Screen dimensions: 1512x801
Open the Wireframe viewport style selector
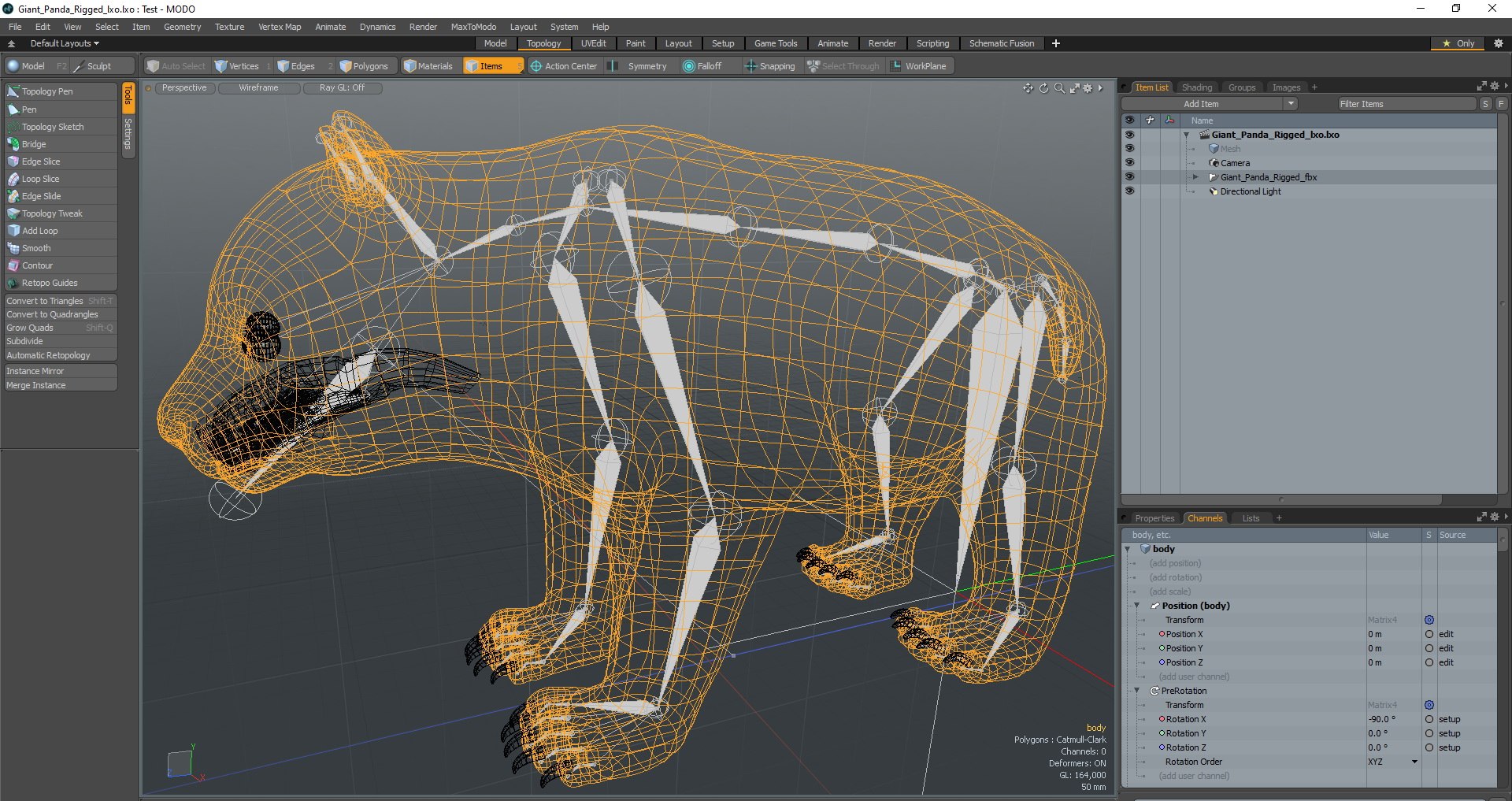coord(259,88)
